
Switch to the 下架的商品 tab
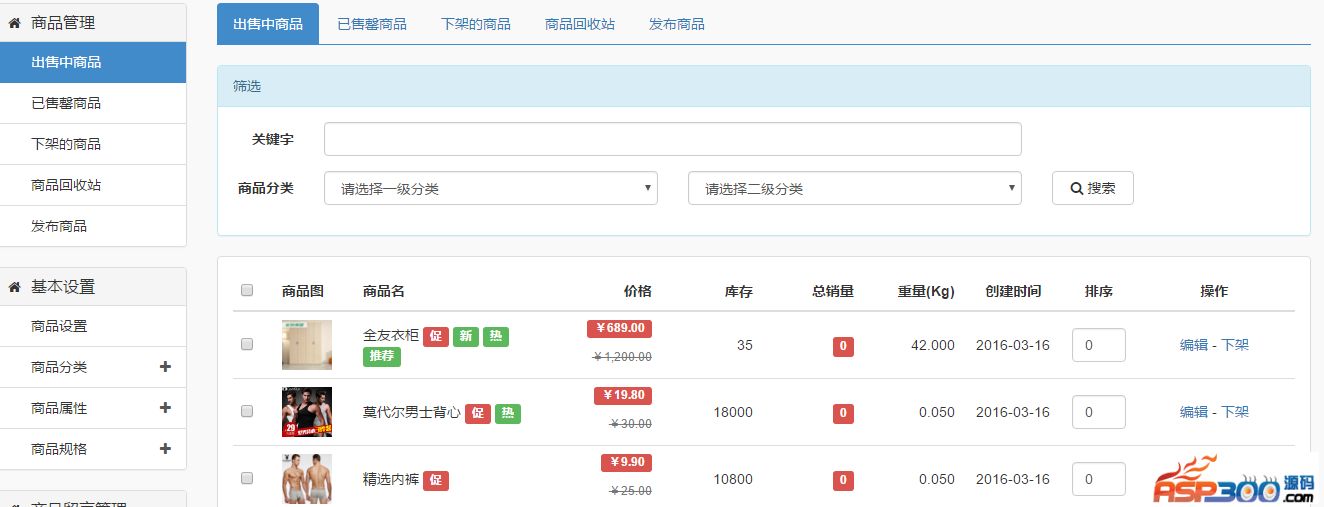[476, 24]
